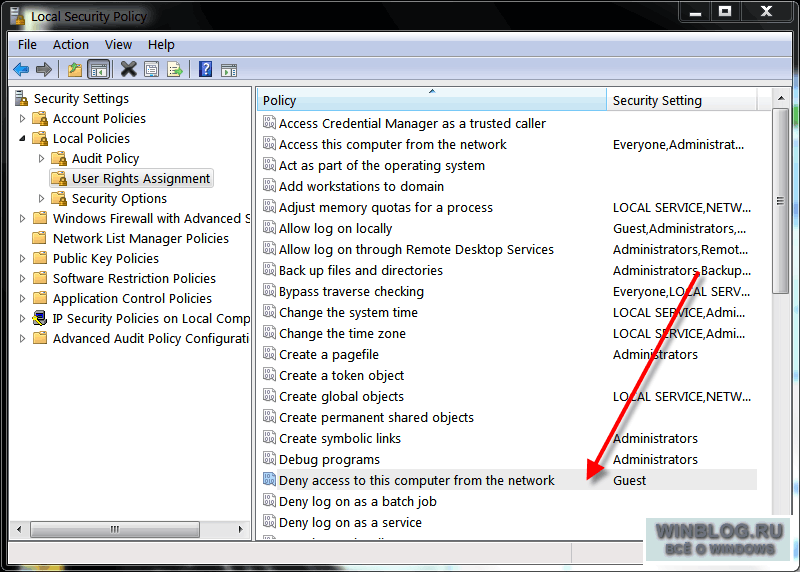The image size is (800, 572).
Task: Click the Local Policies folder icon
Action: point(40,138)
